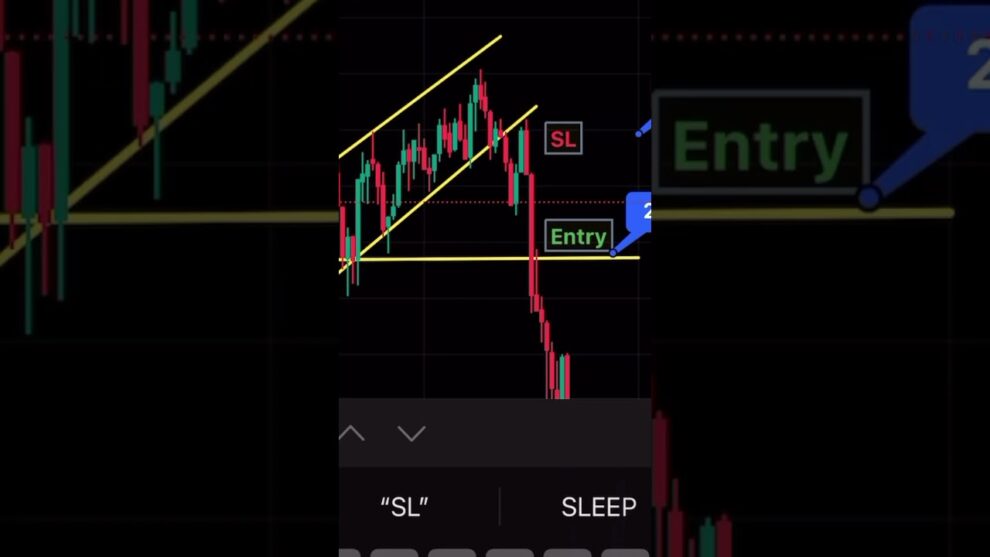Click the red dotted price level line
Image resolution: width=990 pixels, height=557 pixels.
click(x=483, y=203)
